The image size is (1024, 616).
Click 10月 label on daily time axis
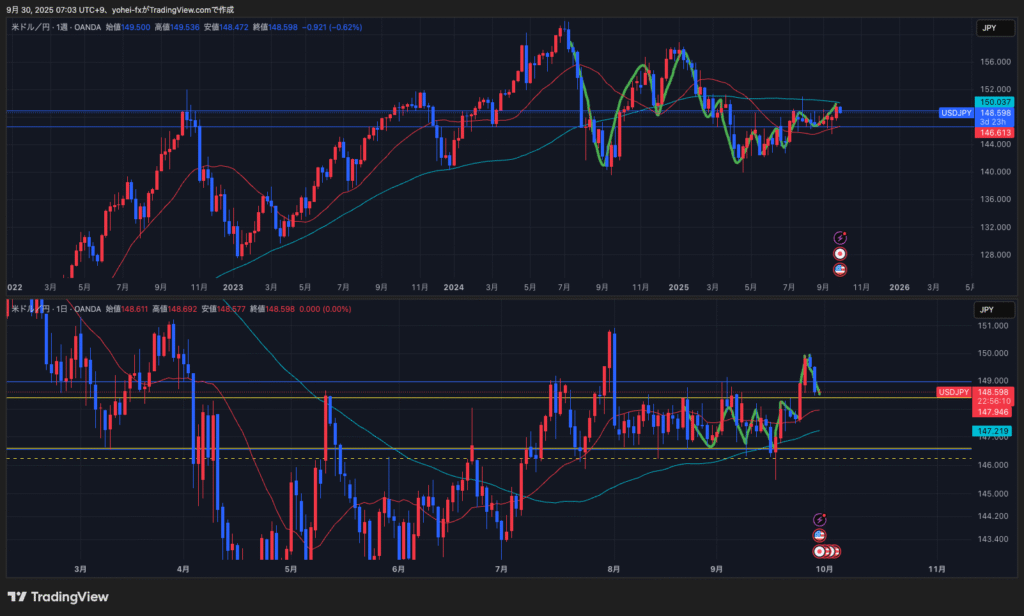pos(824,568)
